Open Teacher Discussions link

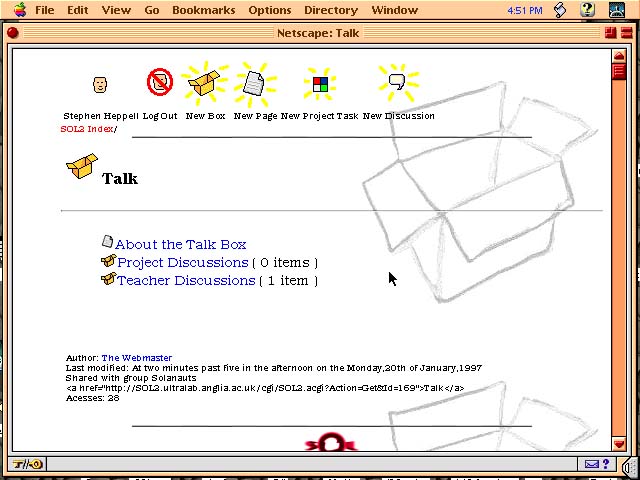(186, 280)
